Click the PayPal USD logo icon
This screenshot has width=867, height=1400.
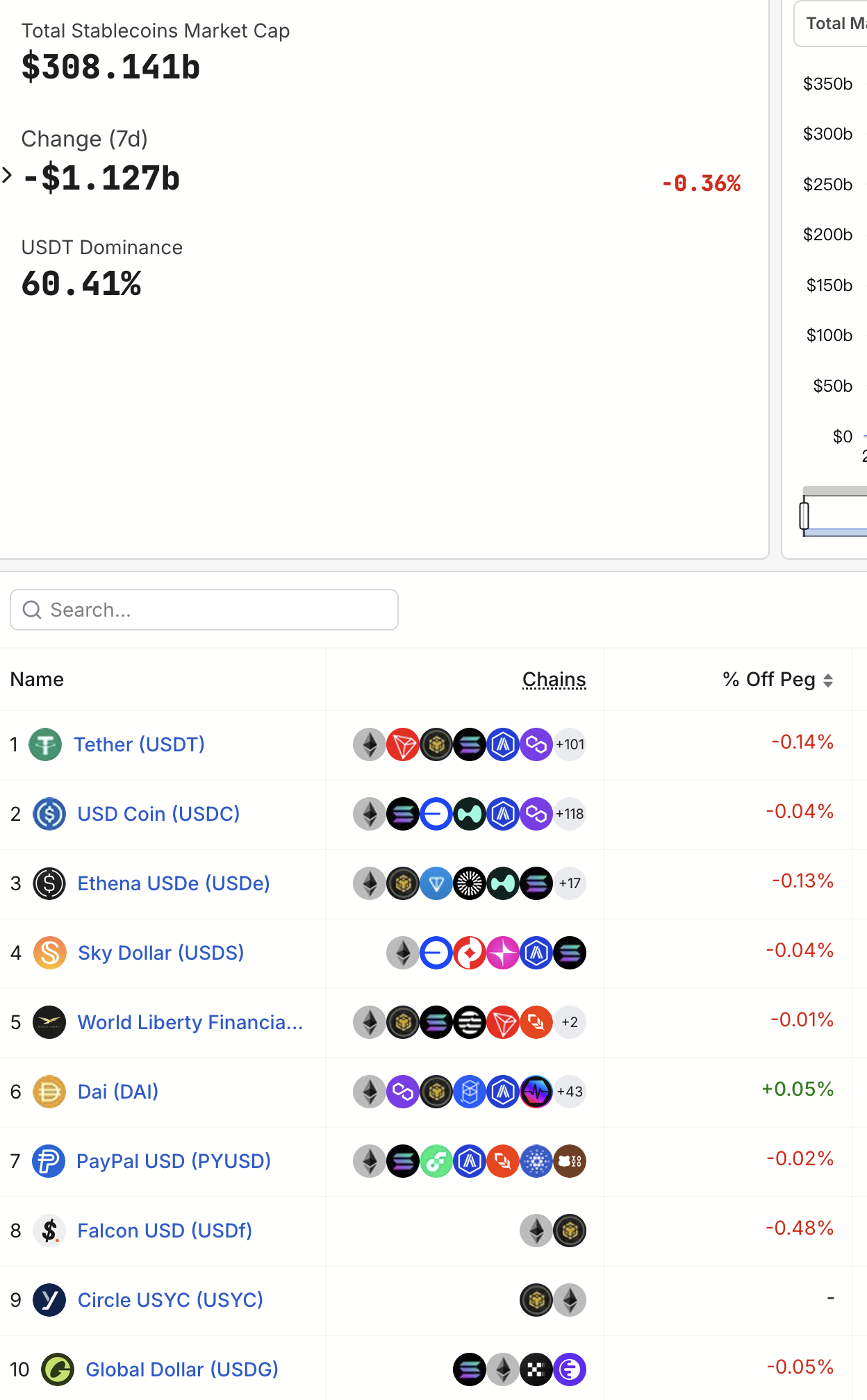49,1161
